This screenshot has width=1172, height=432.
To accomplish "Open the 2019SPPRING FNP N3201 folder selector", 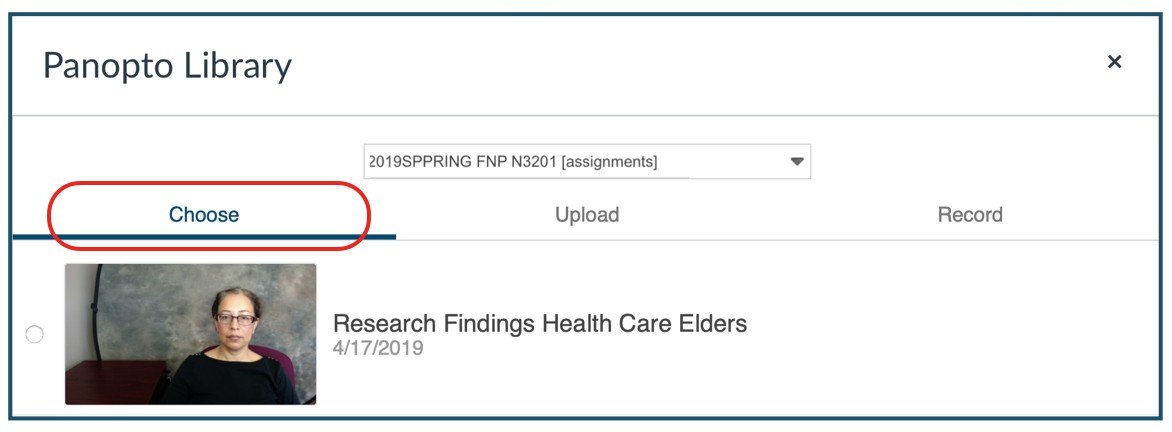I will [x=587, y=161].
